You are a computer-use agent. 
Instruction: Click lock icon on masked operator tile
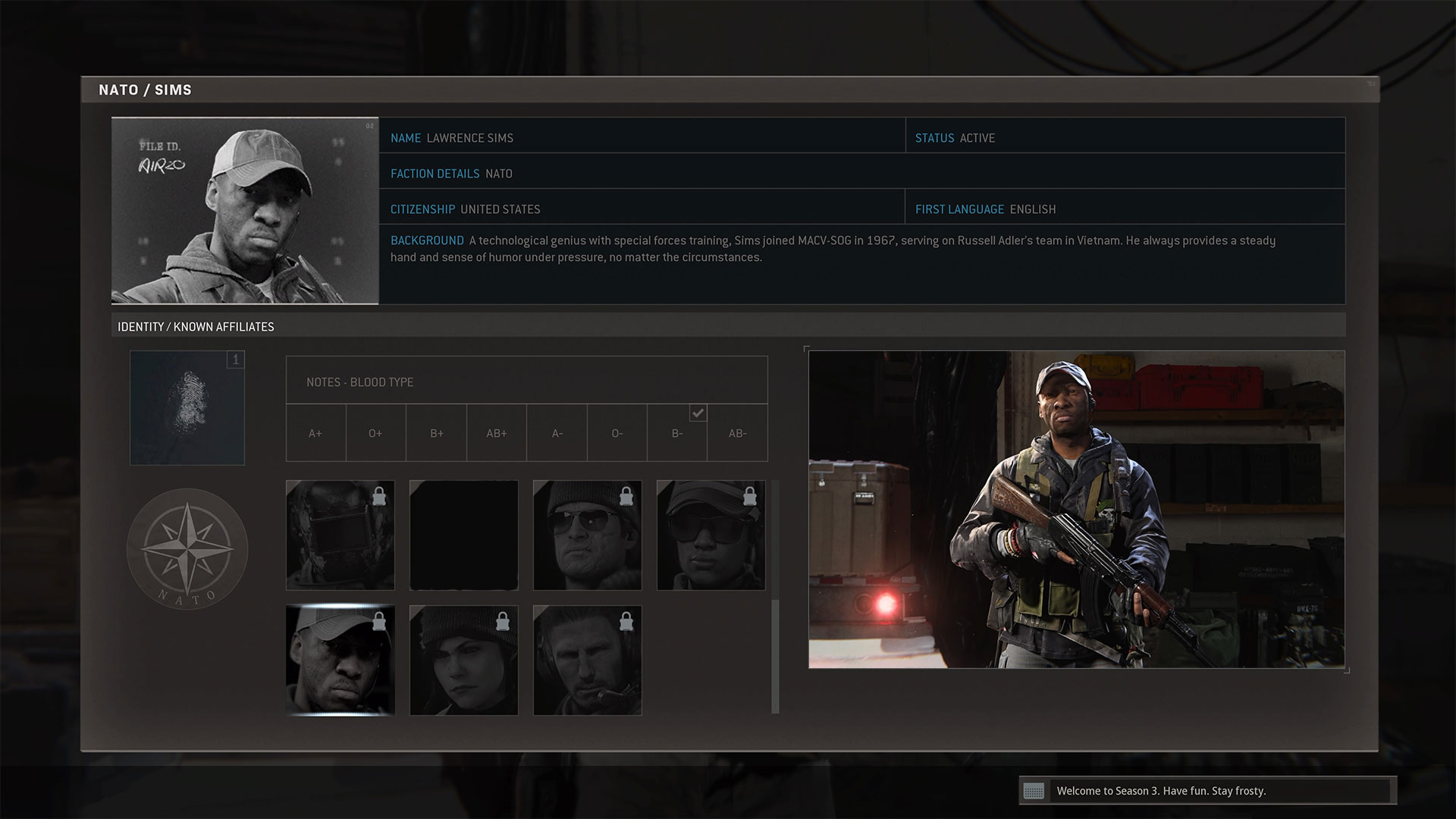coord(379,496)
